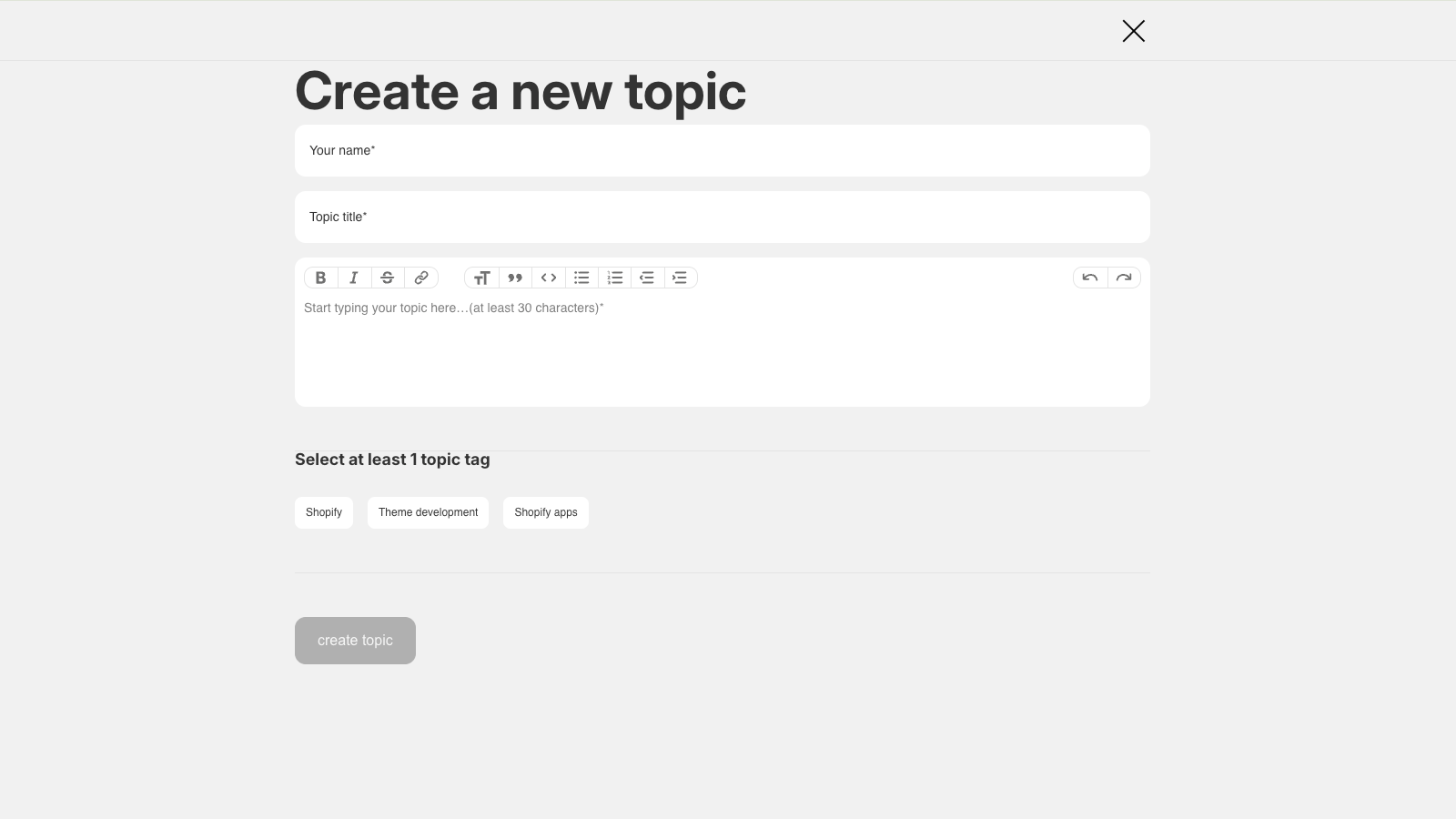This screenshot has width=1456, height=819.
Task: Create a numbered list
Action: [x=614, y=278]
